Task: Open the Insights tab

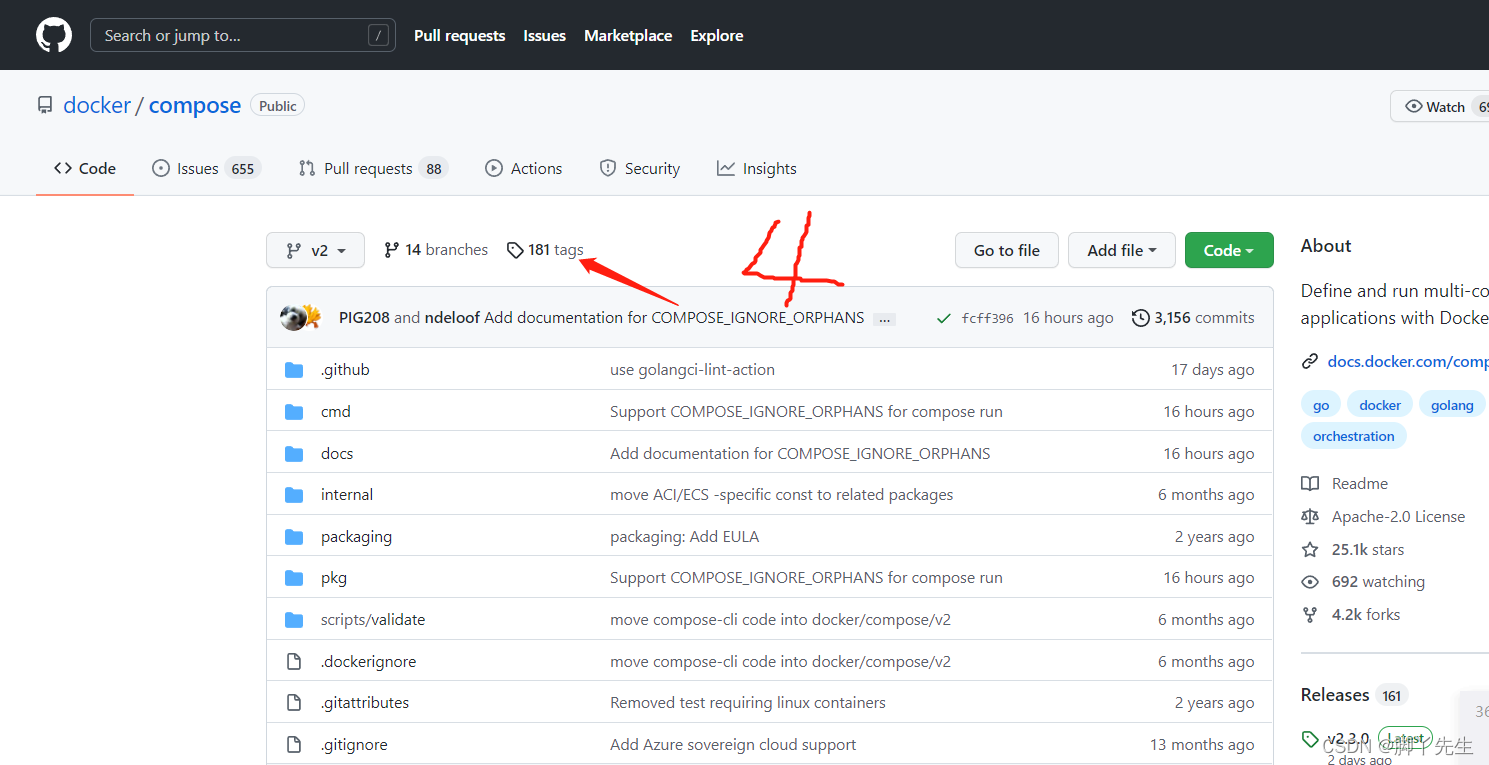Action: 756,168
